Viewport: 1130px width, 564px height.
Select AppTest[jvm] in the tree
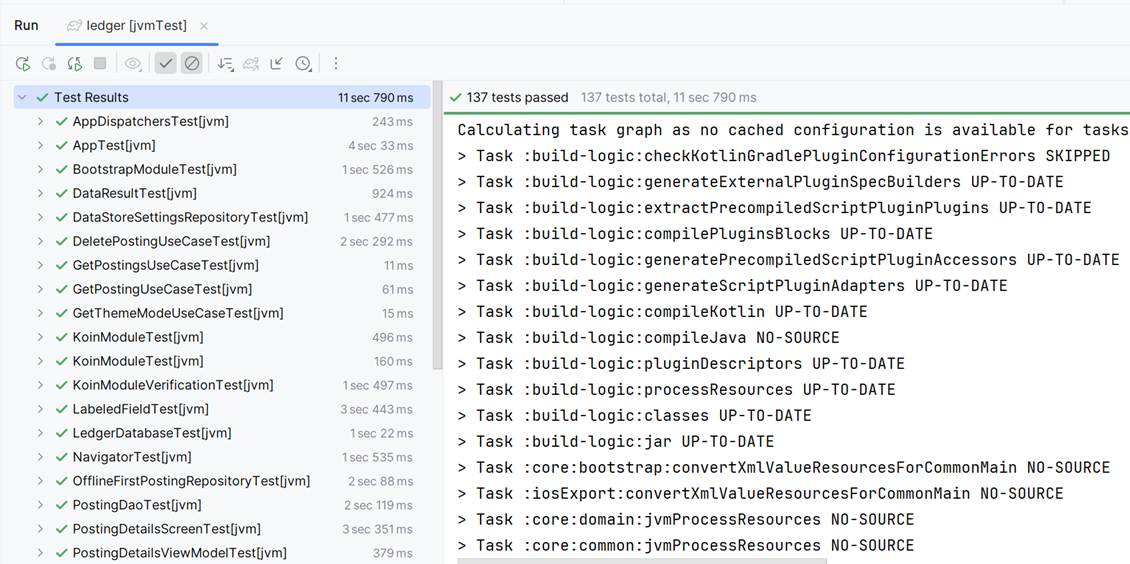[222, 146]
